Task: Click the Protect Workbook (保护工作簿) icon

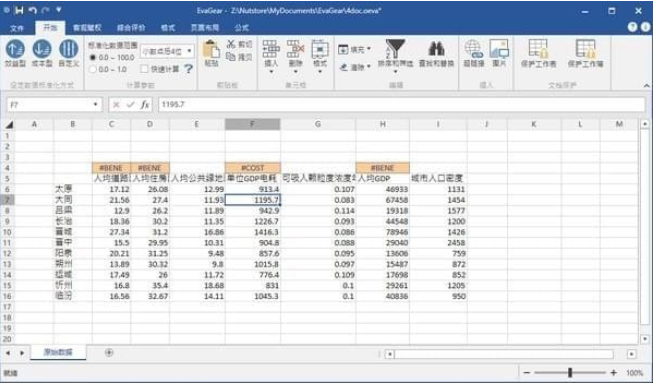Action: tap(586, 49)
